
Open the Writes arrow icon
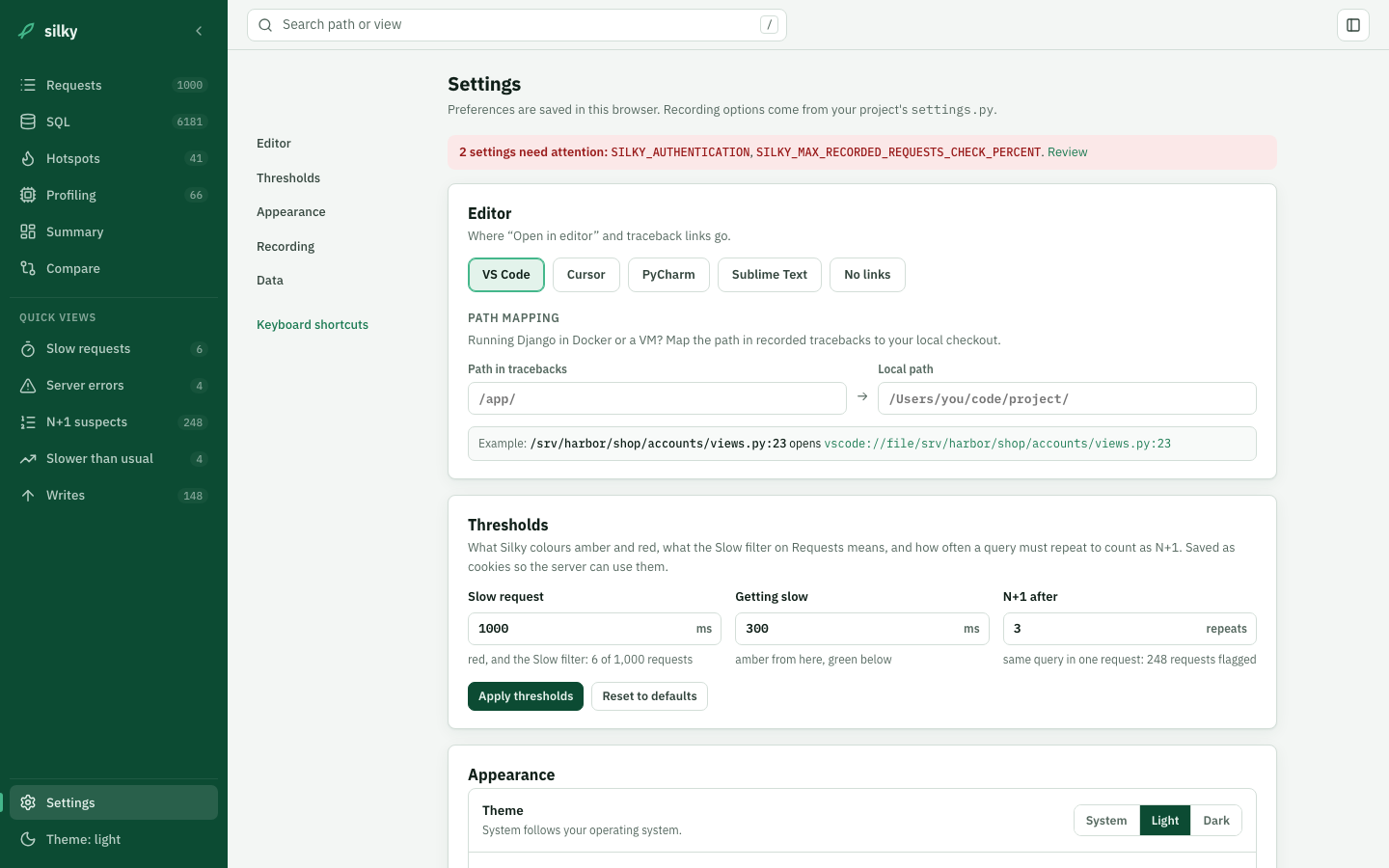click(x=28, y=496)
